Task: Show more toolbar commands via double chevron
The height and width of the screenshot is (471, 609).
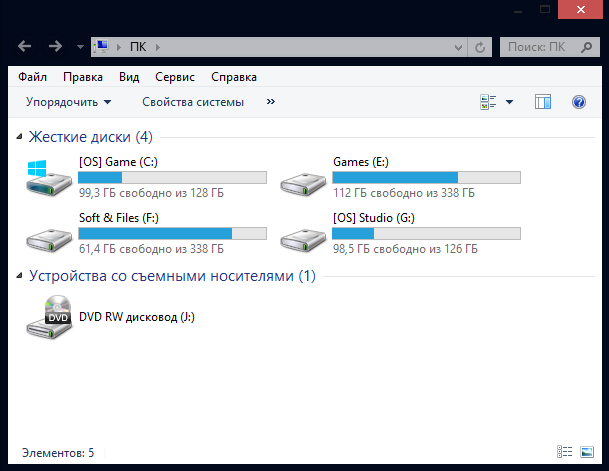Action: pos(270,102)
